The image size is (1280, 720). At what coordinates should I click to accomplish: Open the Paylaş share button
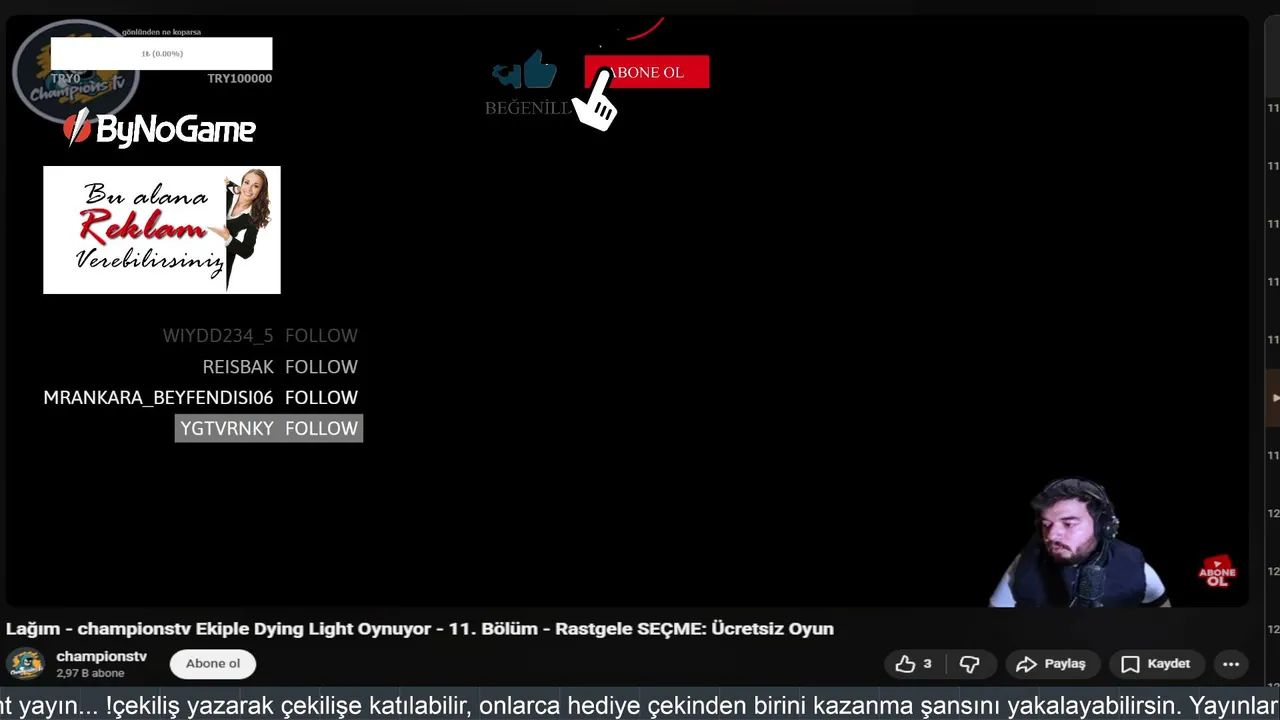click(1051, 664)
